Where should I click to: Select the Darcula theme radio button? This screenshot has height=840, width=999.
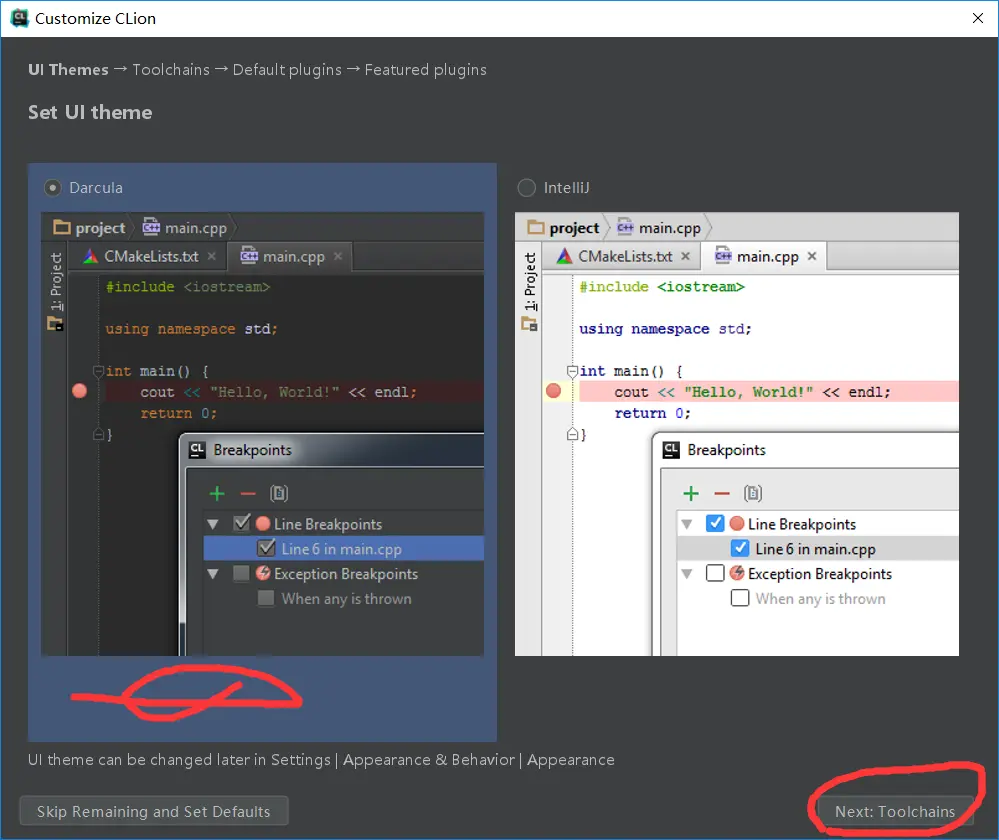pyautogui.click(x=52, y=188)
